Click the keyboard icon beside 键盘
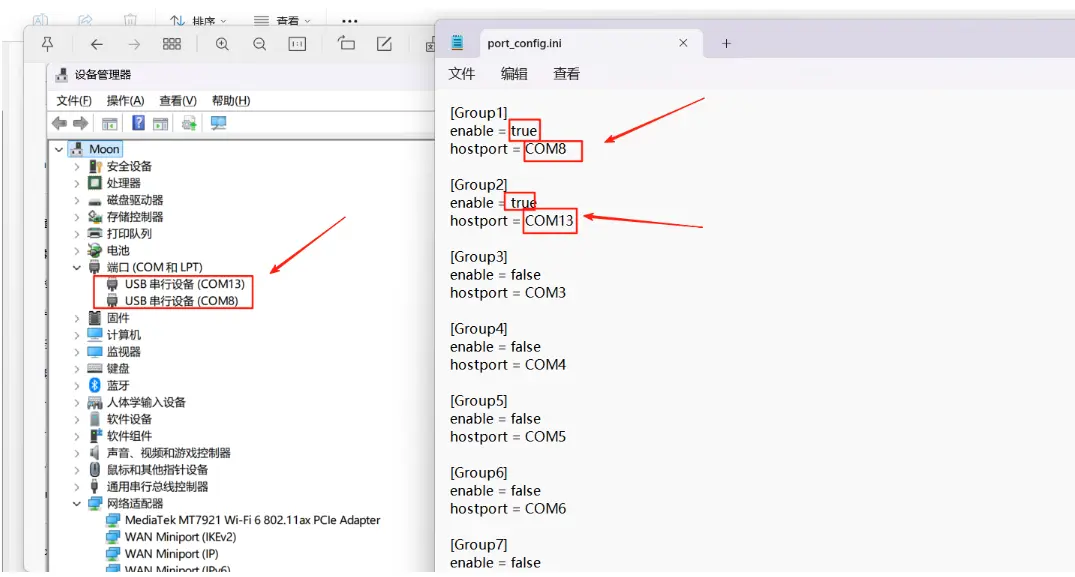1075x577 pixels. pos(95,369)
